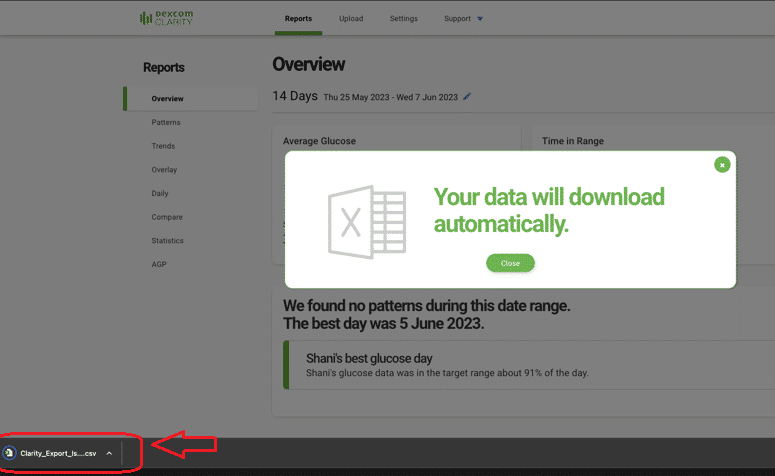Screen dimensions: 775x476
Task: Go to the Trends report
Action: [x=163, y=146]
